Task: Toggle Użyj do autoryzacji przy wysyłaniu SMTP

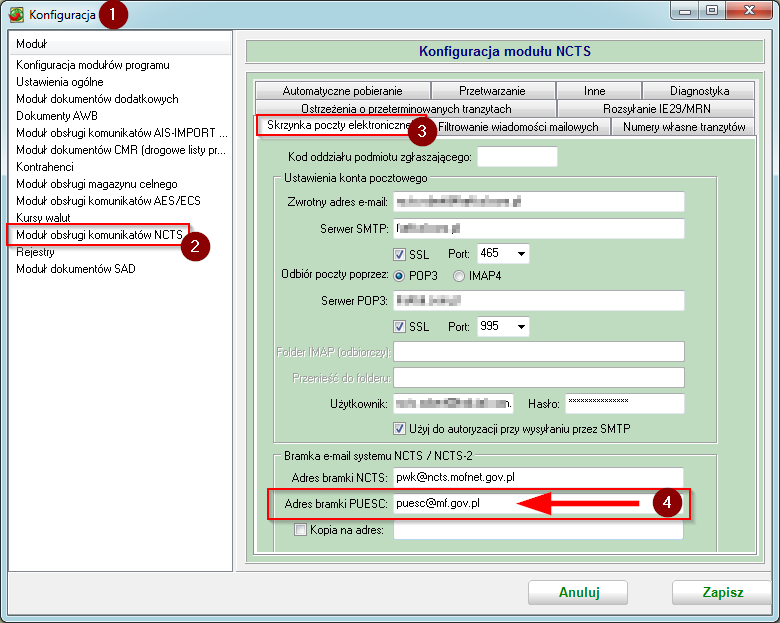Action: coord(399,428)
